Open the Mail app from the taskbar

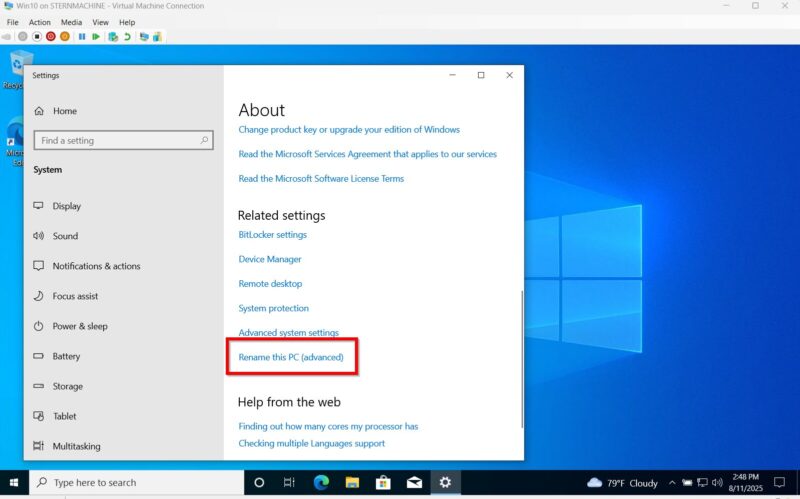click(x=414, y=482)
